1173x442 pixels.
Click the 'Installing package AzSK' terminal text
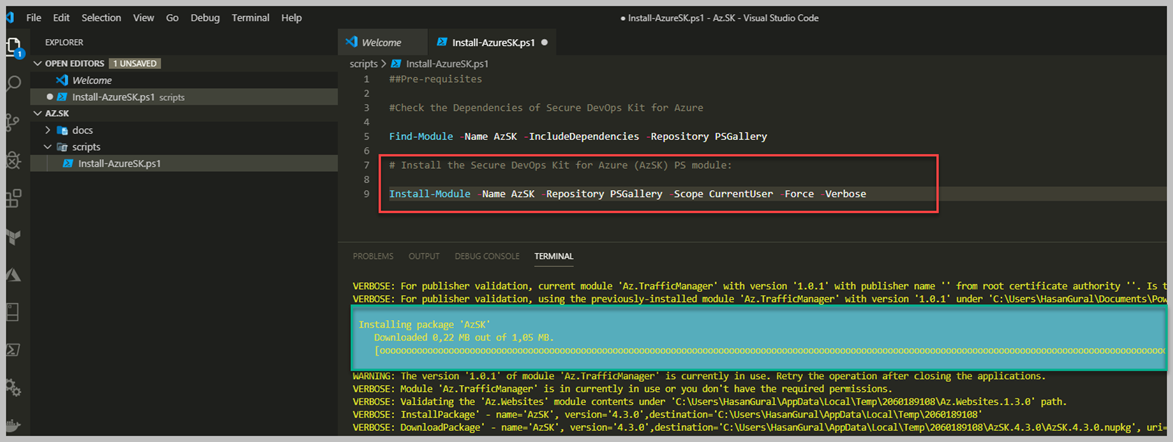coord(425,325)
